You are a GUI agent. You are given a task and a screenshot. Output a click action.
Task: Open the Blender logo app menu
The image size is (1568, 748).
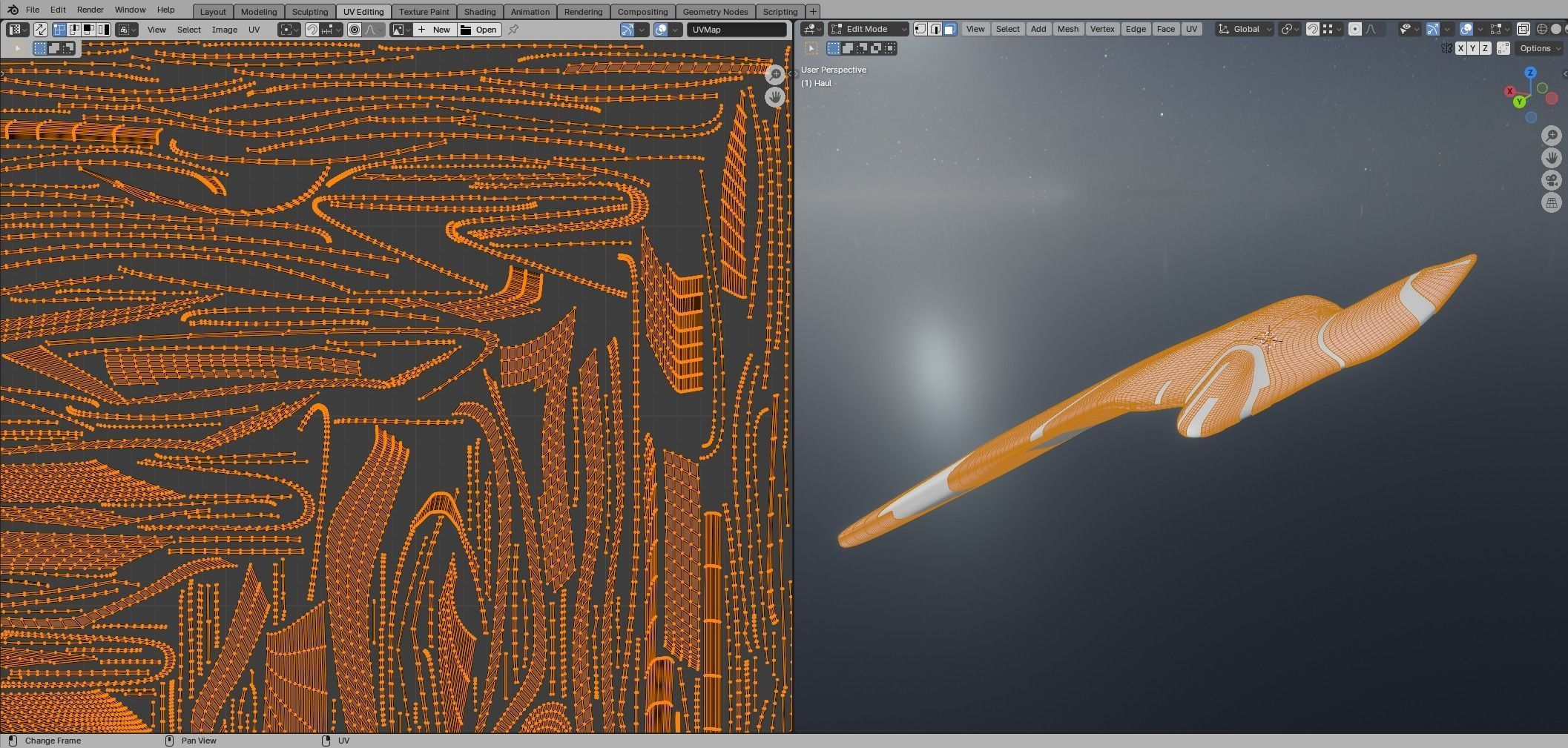[13, 10]
